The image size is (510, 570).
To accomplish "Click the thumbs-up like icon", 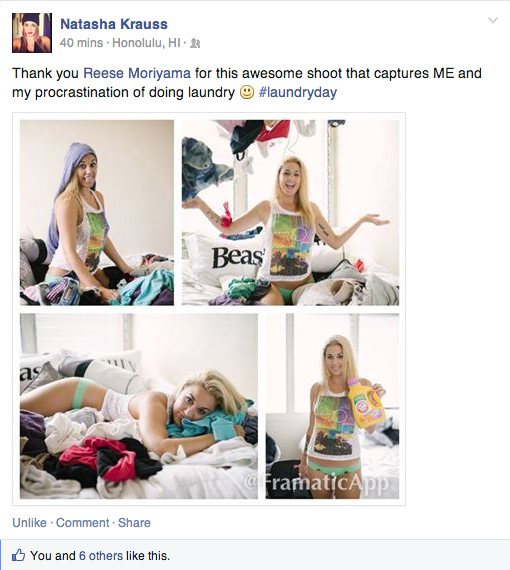I will (19, 555).
